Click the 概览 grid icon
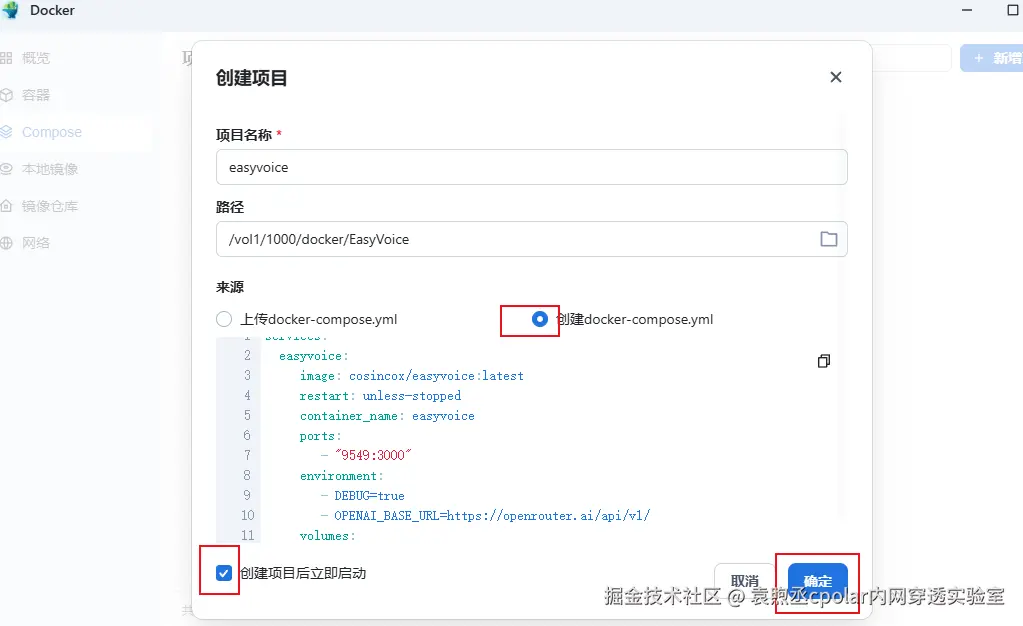 (x=6, y=58)
